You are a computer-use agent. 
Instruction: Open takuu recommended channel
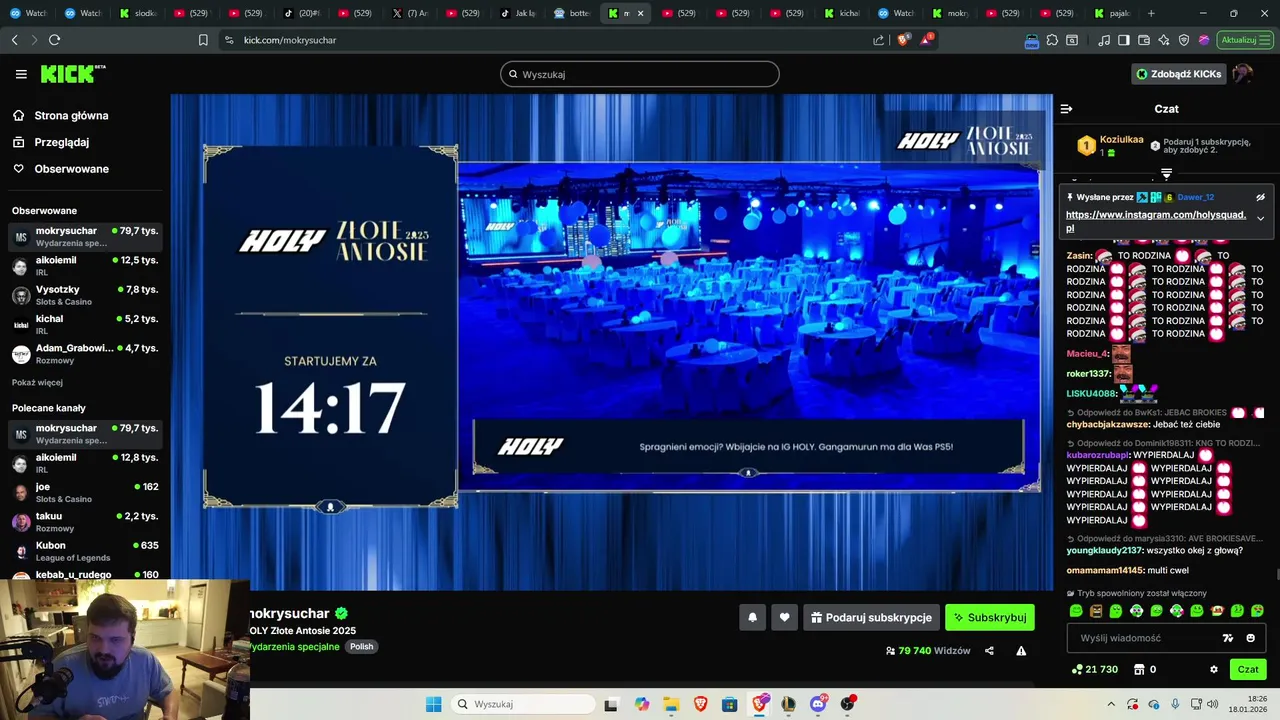pyautogui.click(x=84, y=522)
